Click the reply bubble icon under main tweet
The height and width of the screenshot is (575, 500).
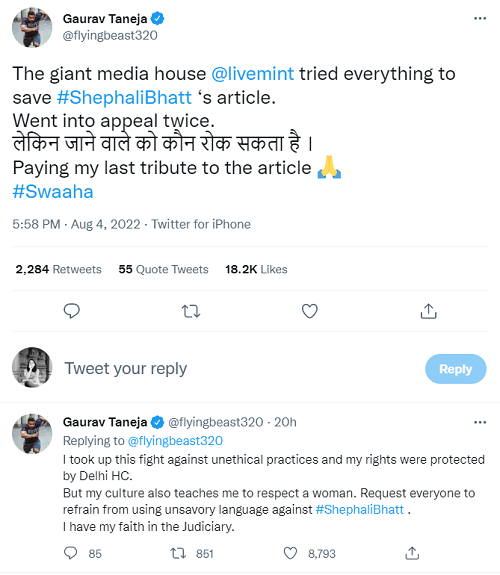[x=72, y=311]
